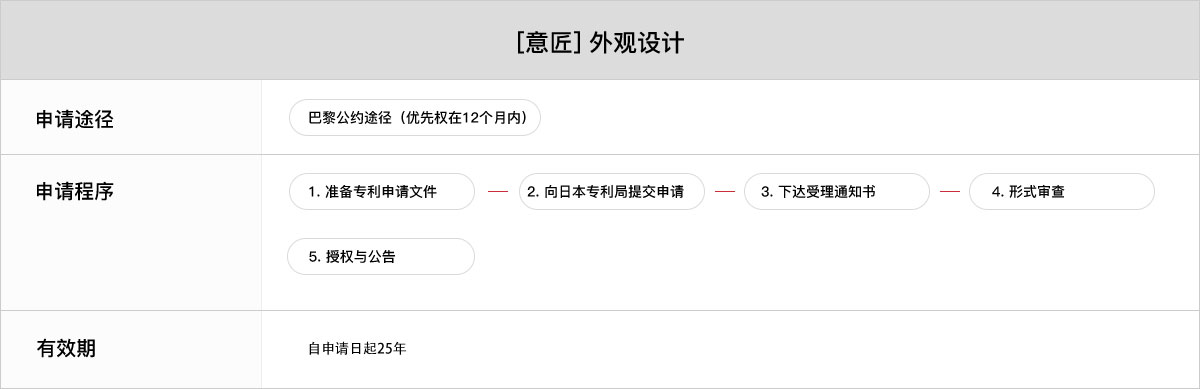Click the 自申请日起25年 text

(357, 349)
